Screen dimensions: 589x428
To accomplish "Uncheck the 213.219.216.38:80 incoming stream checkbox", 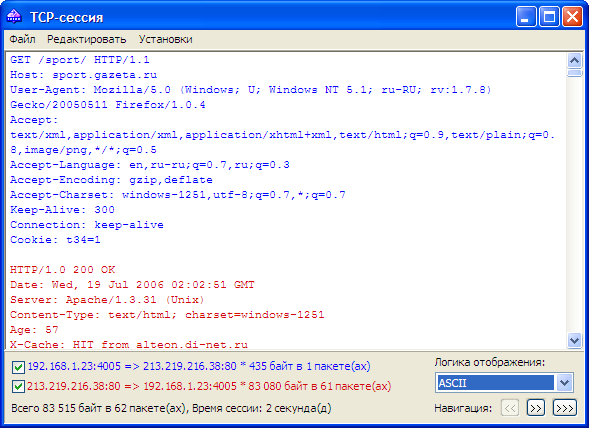I will (18, 386).
